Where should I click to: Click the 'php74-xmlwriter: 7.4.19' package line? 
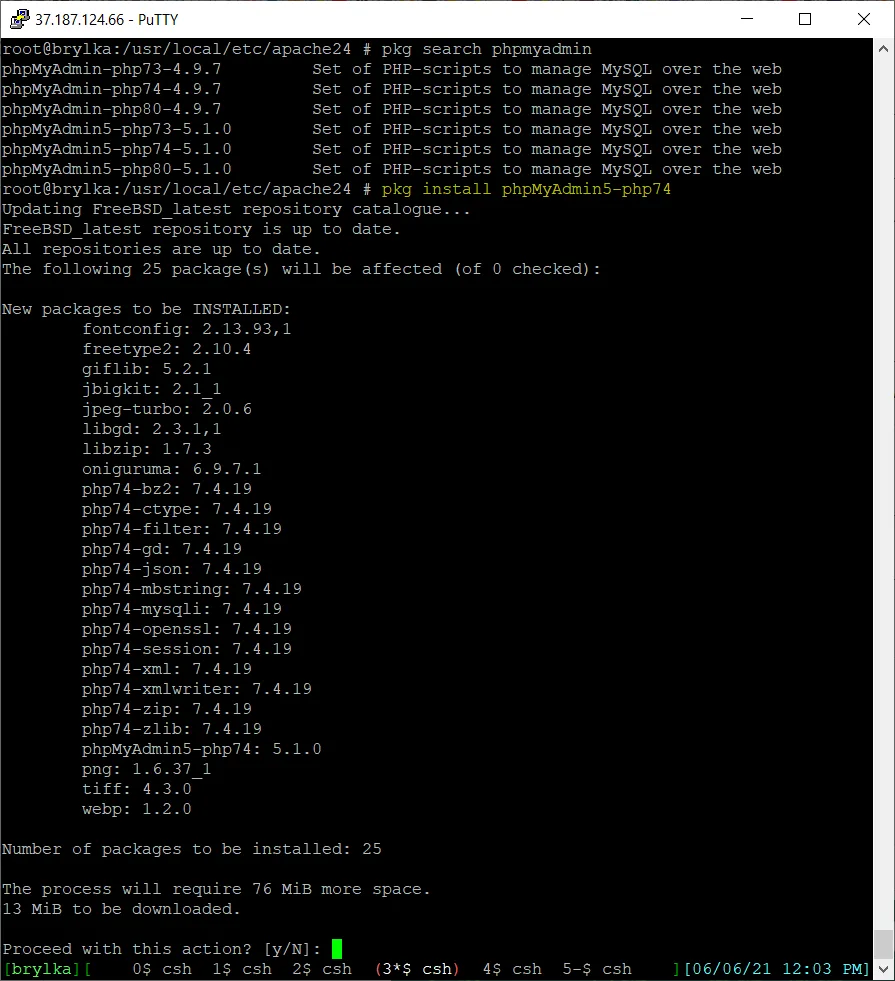tap(196, 689)
